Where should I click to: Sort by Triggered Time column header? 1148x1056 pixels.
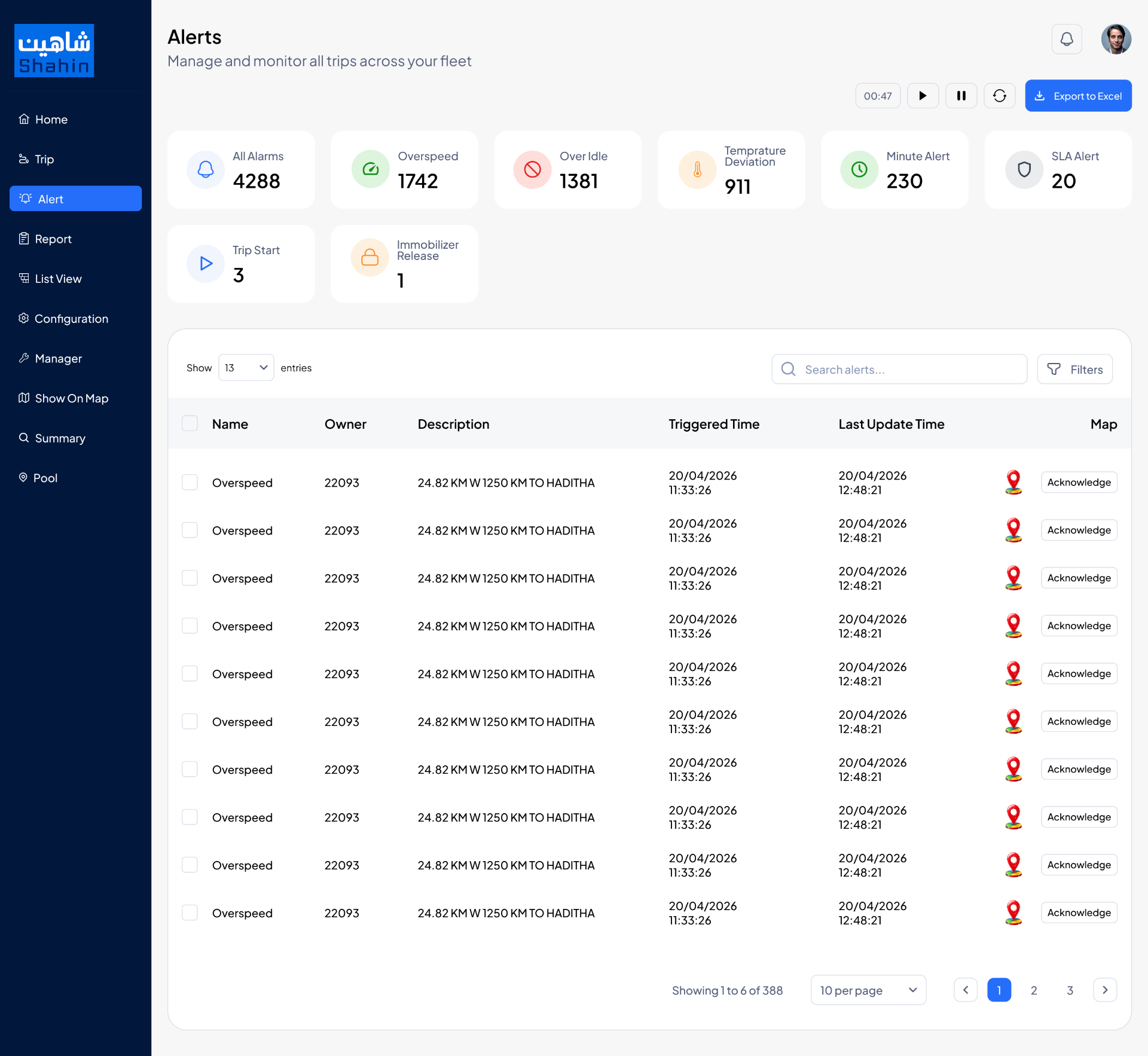click(x=714, y=424)
